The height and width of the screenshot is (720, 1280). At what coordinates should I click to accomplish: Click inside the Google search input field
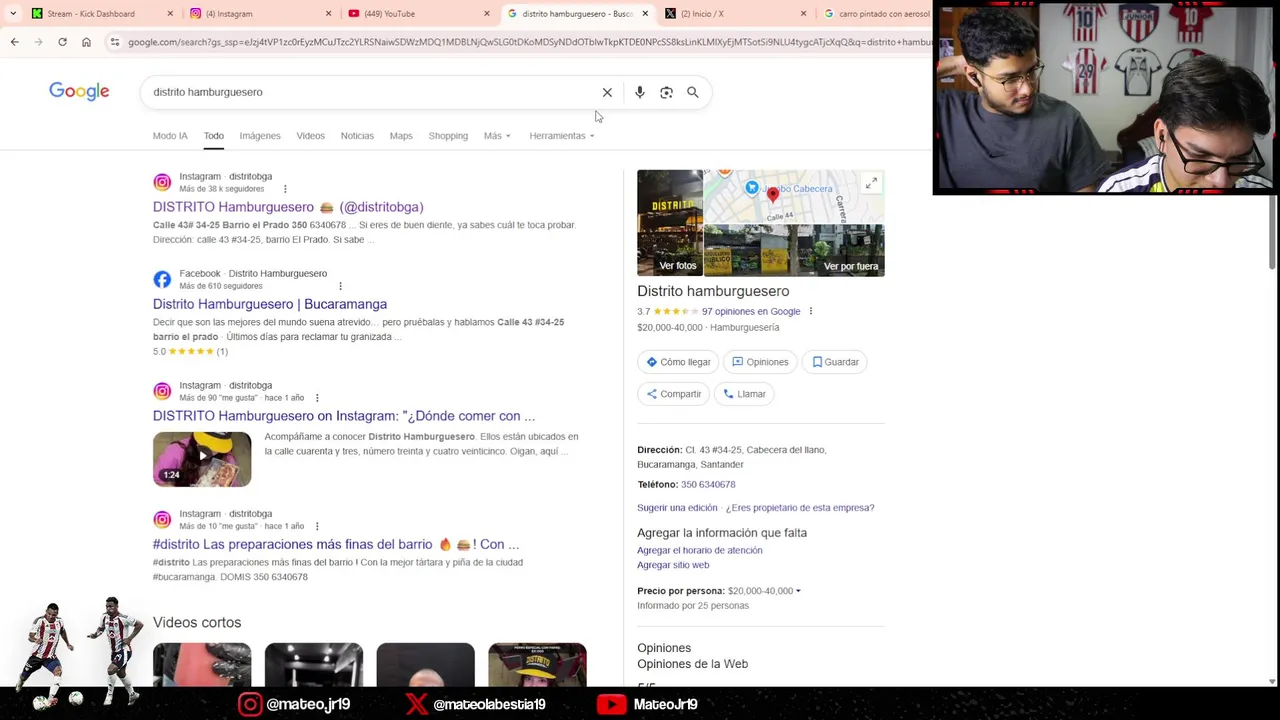[x=370, y=92]
